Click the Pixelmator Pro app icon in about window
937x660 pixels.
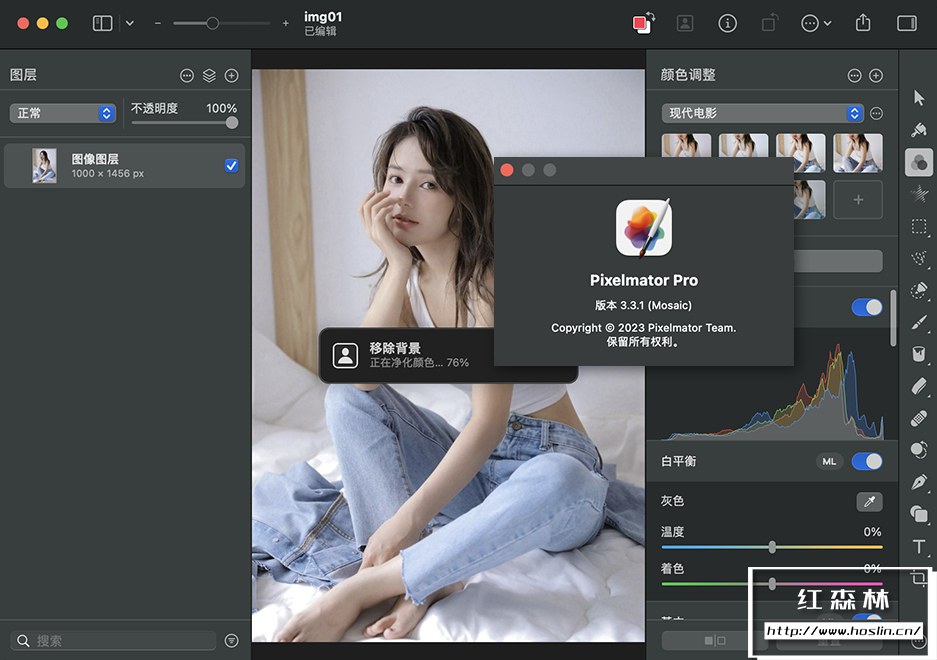pyautogui.click(x=644, y=228)
